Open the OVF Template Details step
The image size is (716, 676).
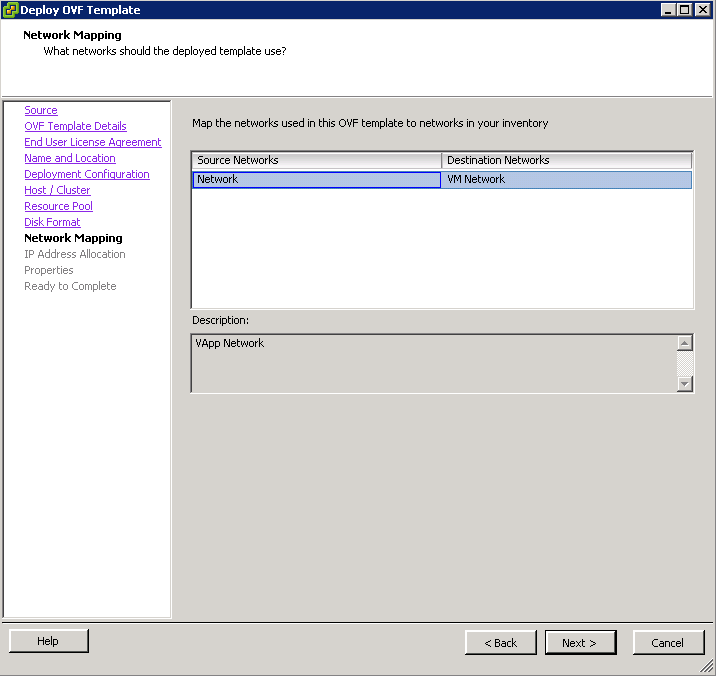tap(75, 126)
